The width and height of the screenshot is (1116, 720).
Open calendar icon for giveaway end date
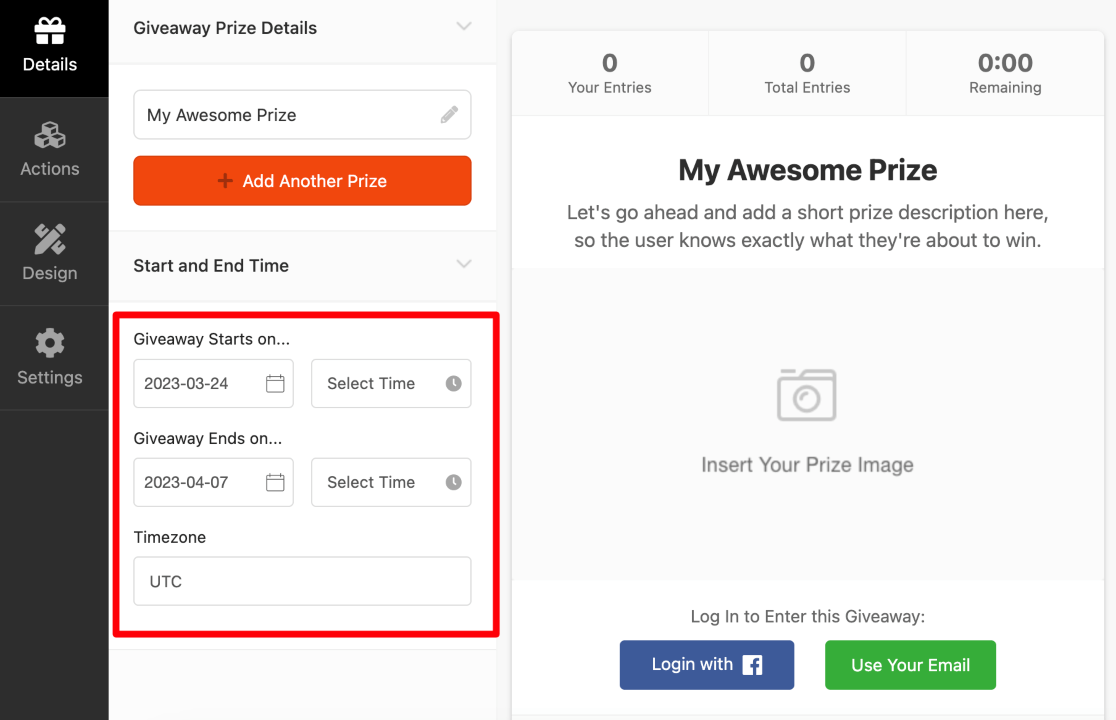point(275,483)
